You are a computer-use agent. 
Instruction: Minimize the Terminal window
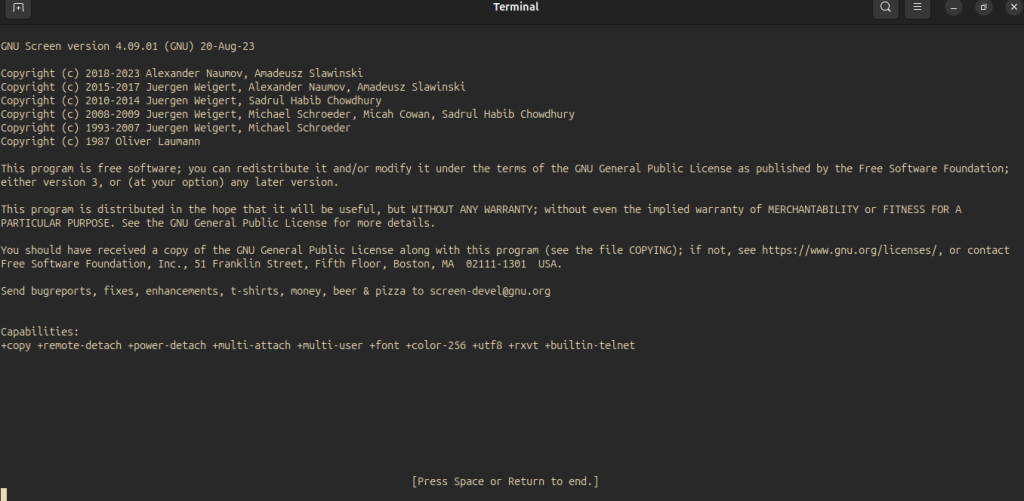[954, 8]
